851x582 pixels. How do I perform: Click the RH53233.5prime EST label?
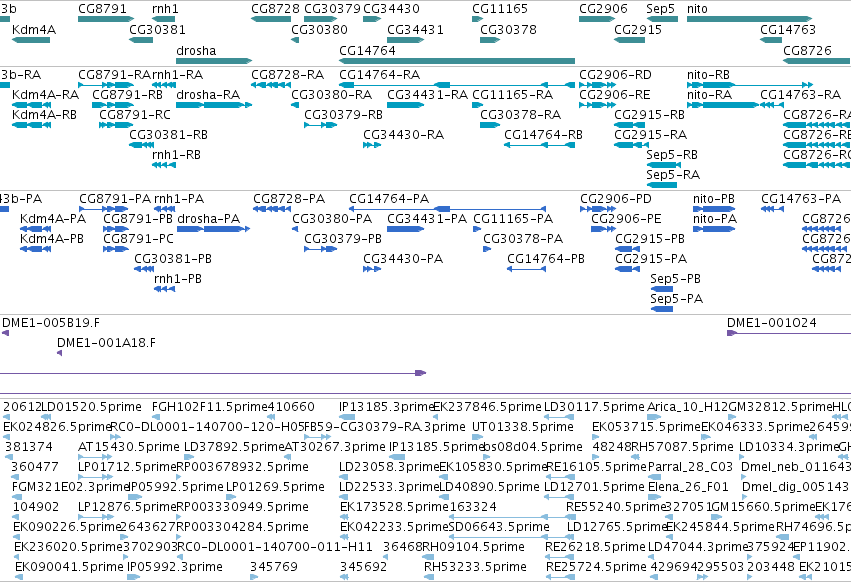point(475,567)
